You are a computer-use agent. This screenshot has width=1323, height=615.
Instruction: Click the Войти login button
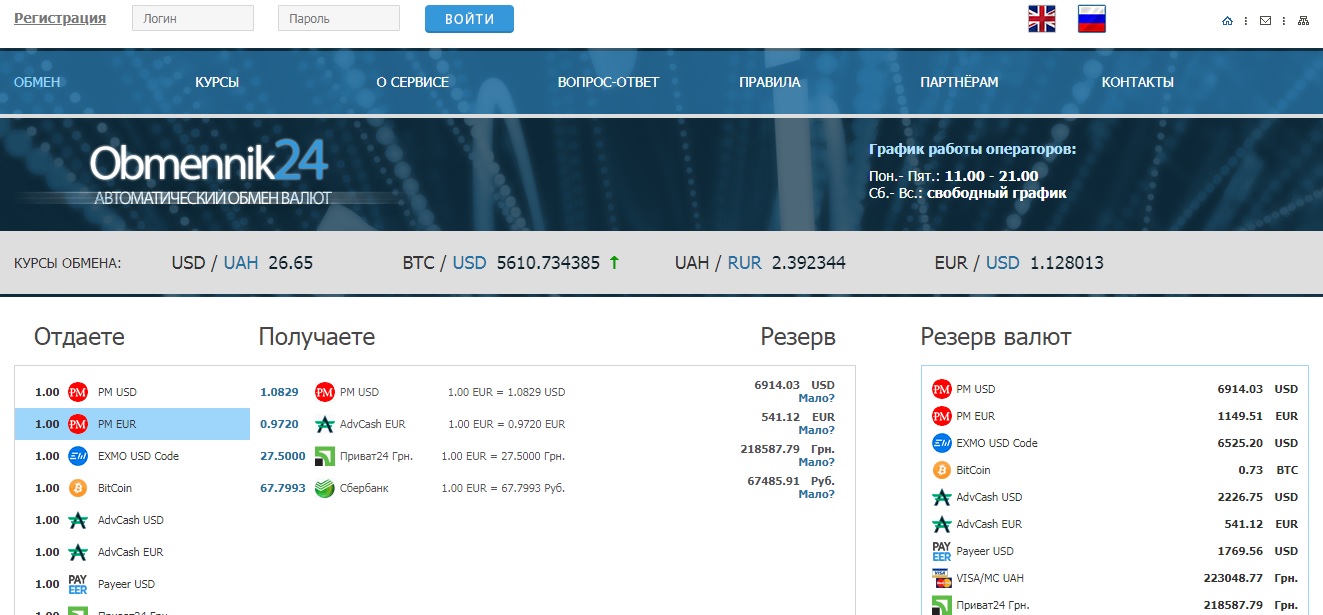pos(469,19)
